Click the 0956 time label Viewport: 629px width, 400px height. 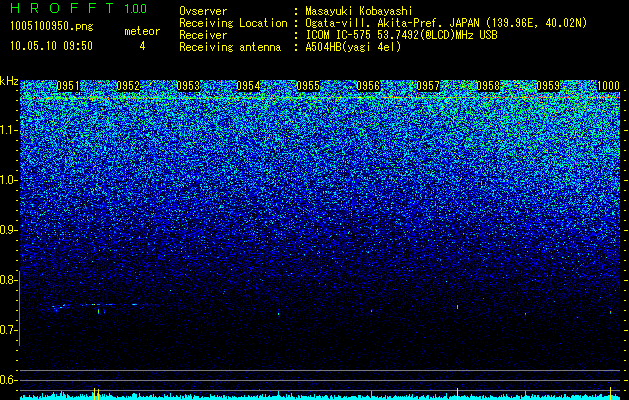[368, 86]
